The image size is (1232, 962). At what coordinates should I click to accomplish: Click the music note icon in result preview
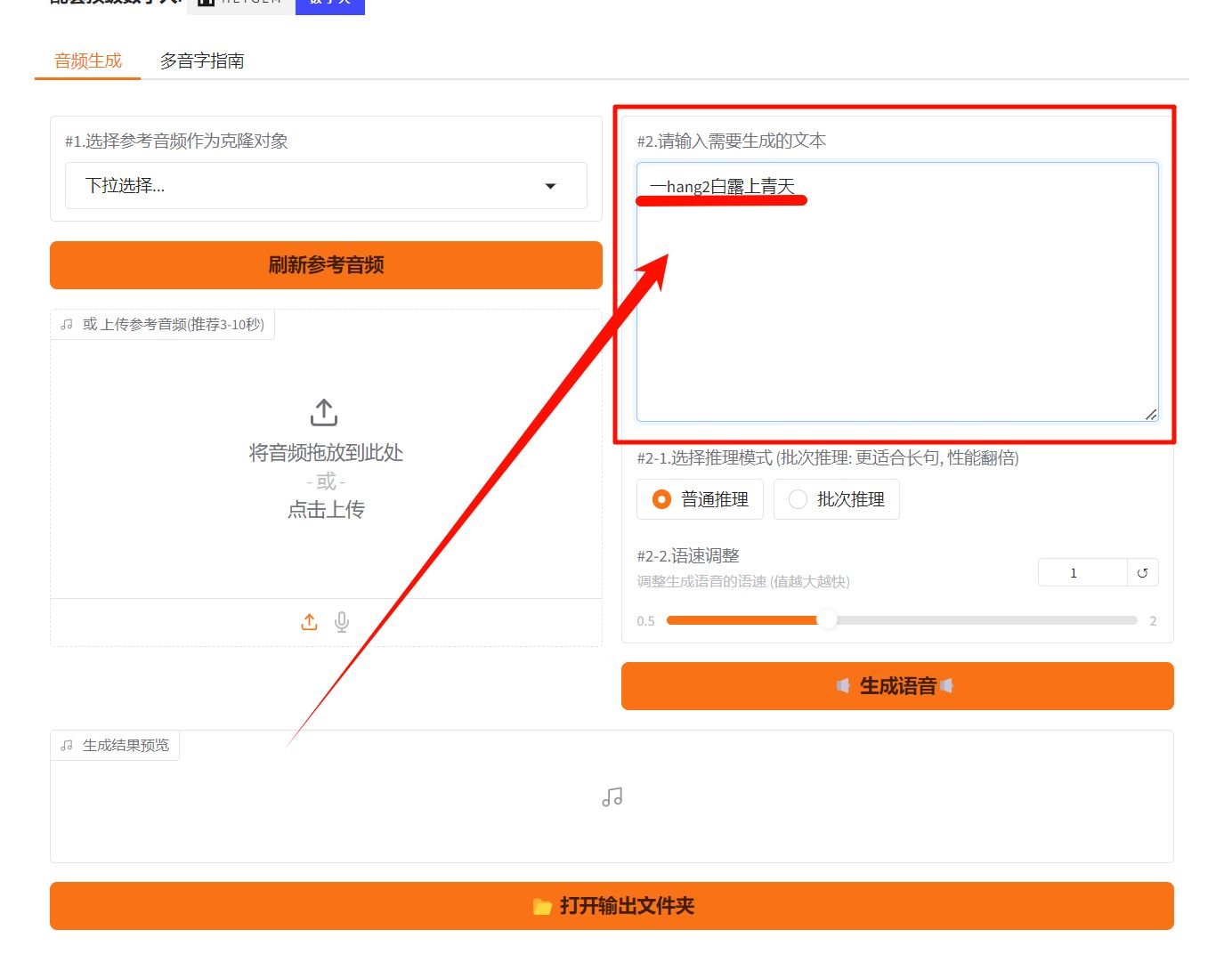(612, 796)
